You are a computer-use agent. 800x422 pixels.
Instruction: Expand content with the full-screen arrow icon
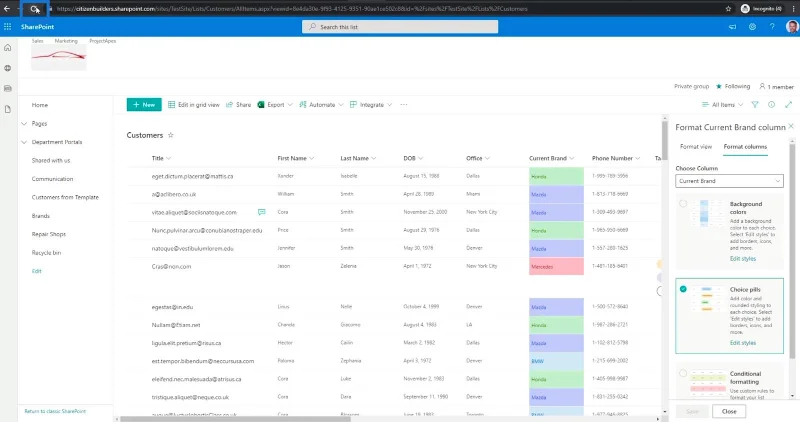[x=788, y=105]
